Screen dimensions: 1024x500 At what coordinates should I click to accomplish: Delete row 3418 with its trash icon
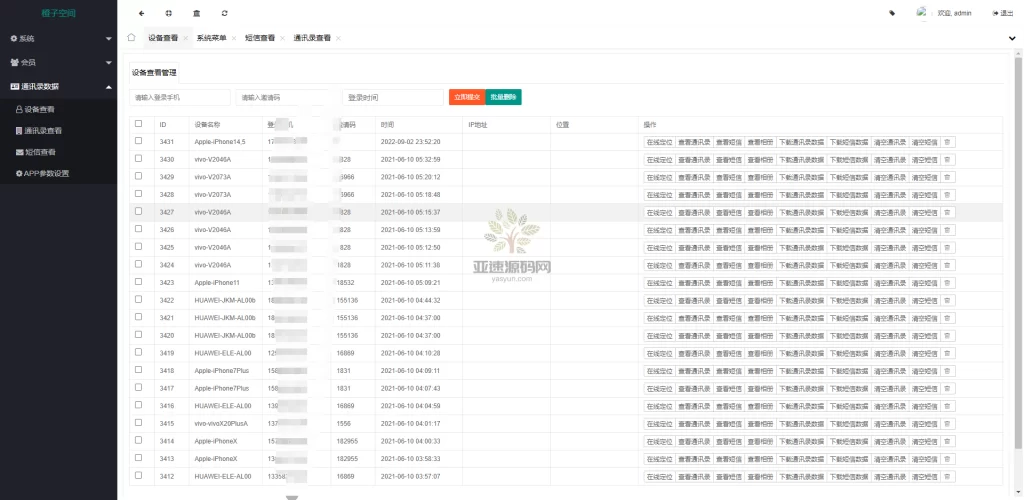[948, 371]
